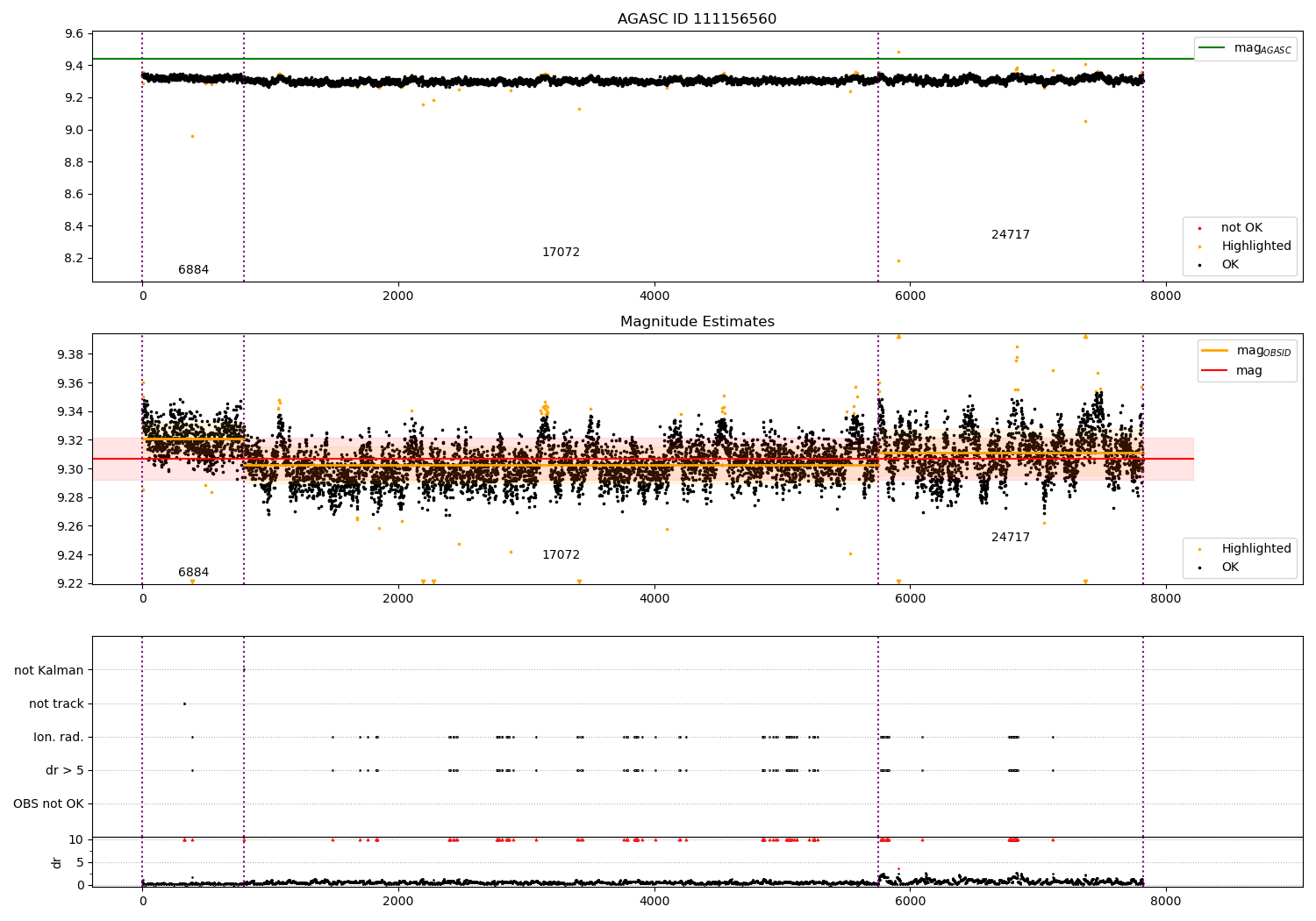This screenshot has width=1316, height=921.
Task: Click obsid label 17072 in the top plot
Action: [561, 253]
